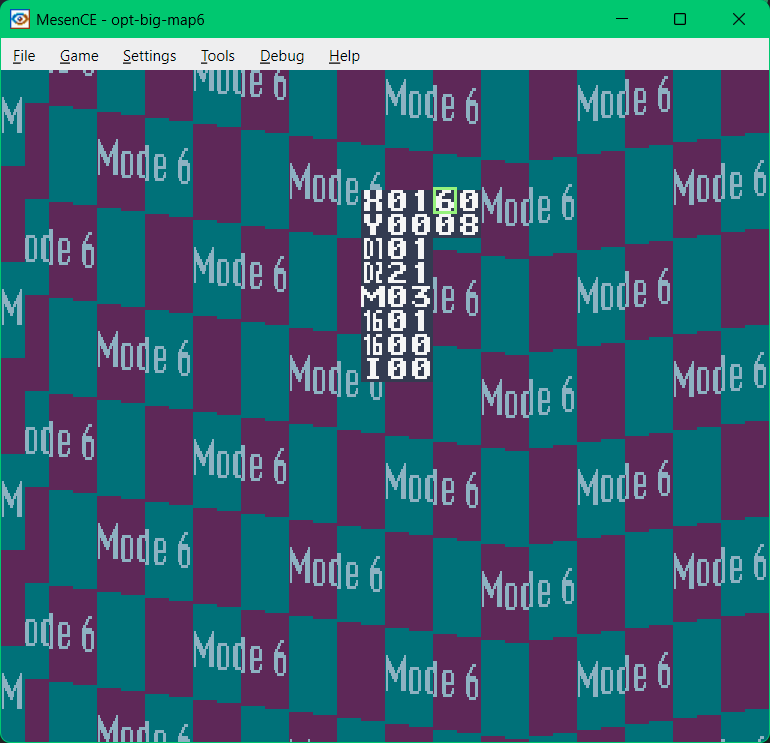
Task: Click the 1601 value row
Action: click(x=397, y=321)
